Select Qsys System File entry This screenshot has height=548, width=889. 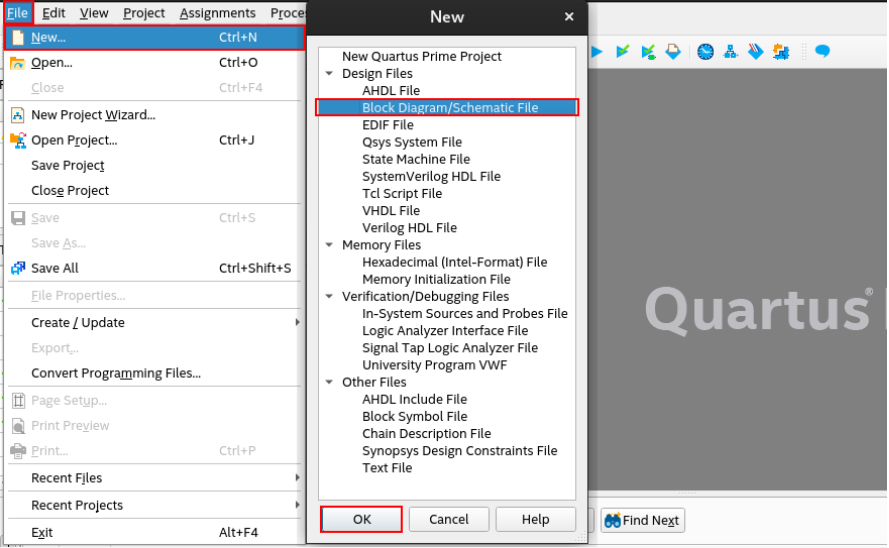pos(412,142)
